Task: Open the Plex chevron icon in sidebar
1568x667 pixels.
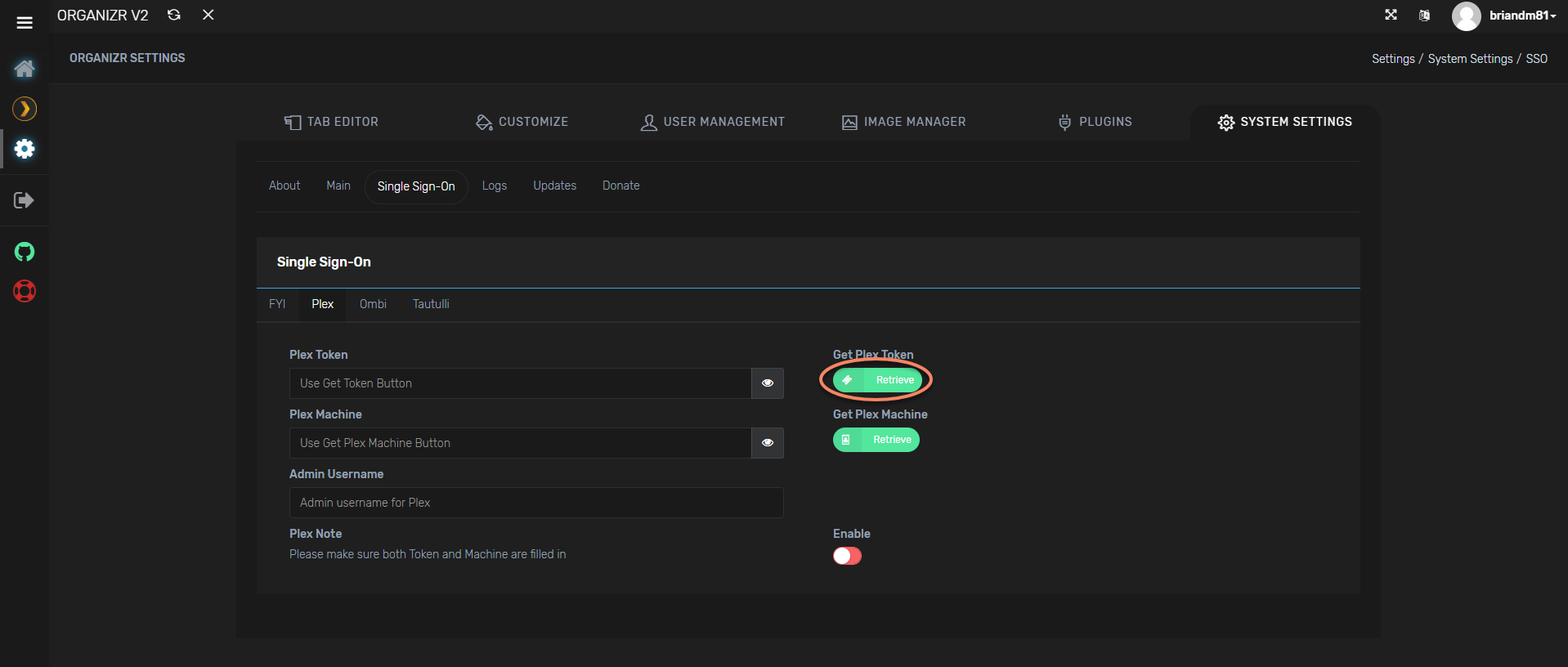Action: [25, 109]
